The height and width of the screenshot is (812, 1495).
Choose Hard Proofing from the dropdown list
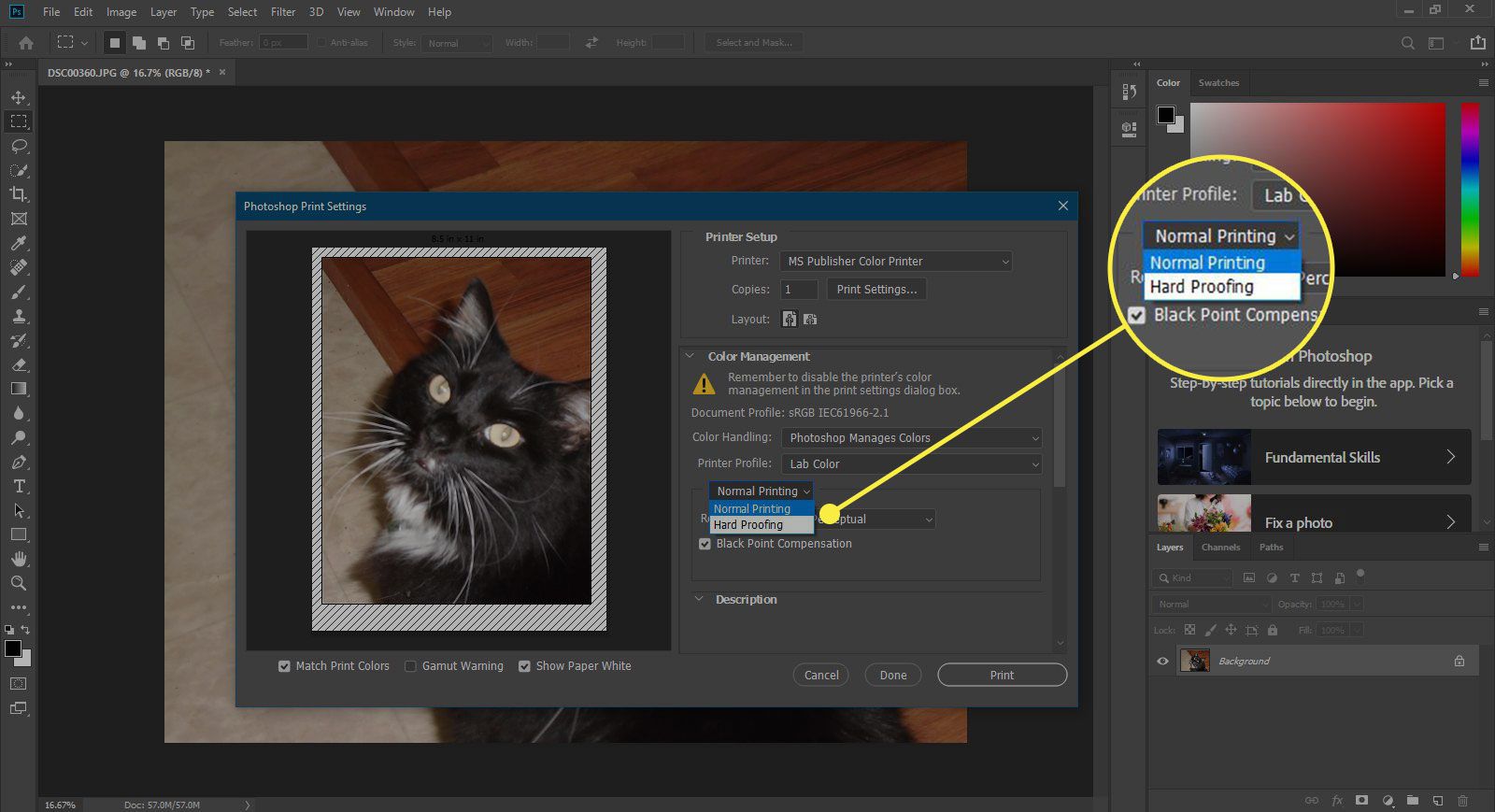click(x=762, y=525)
